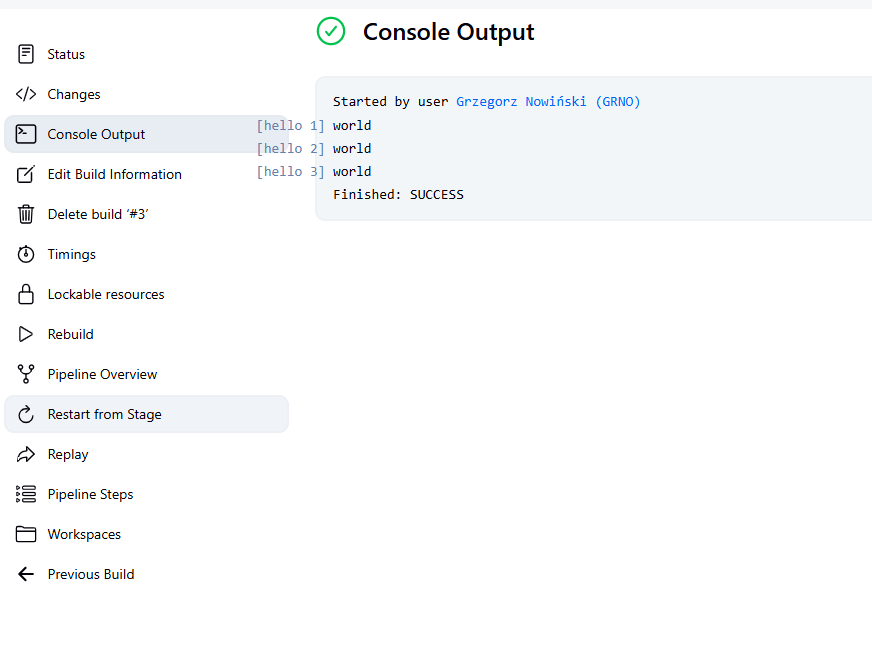Click the Changes code brackets icon

coord(26,94)
